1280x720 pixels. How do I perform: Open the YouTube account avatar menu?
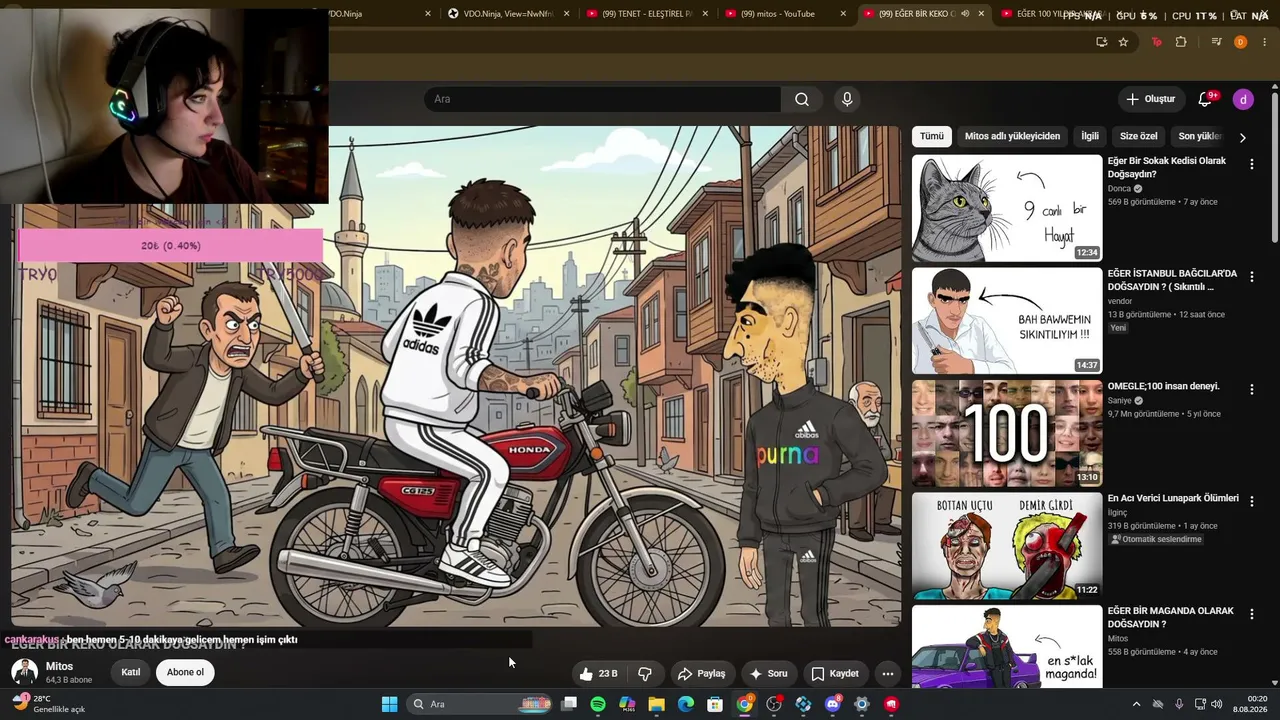[1243, 99]
